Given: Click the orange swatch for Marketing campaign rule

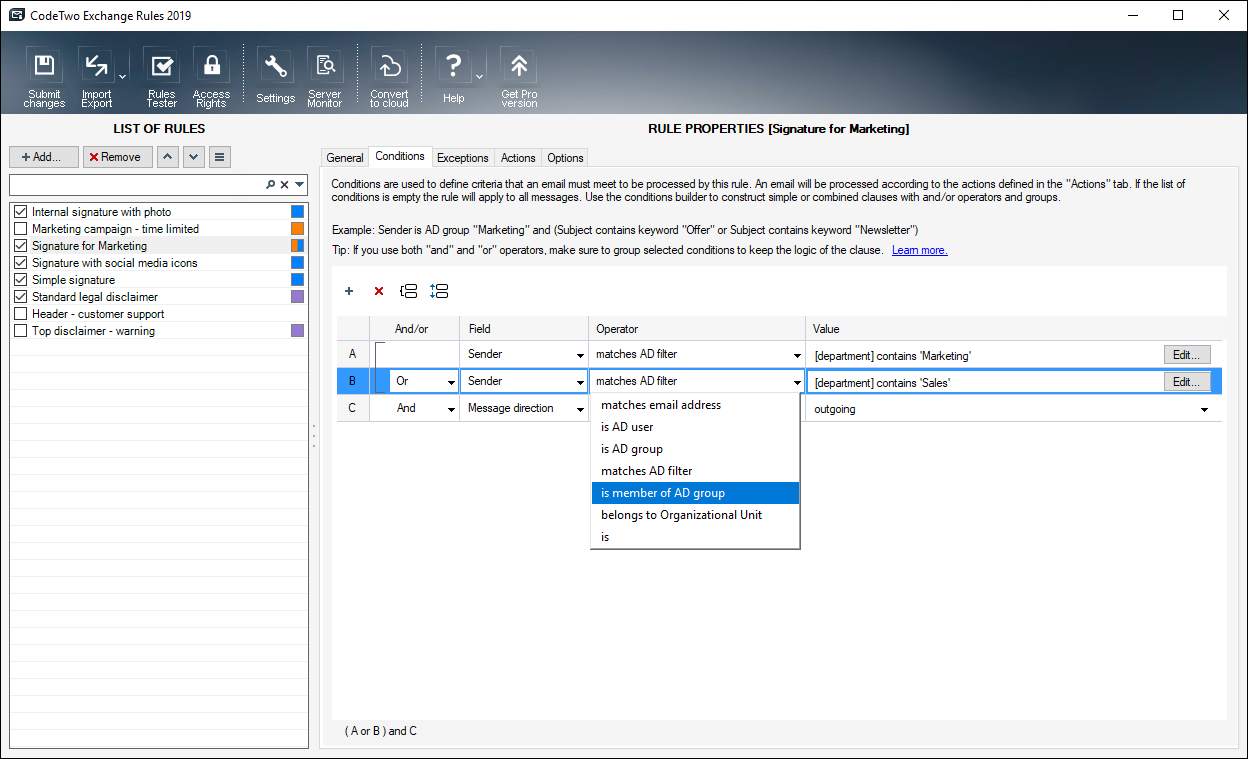Looking at the screenshot, I should [297, 229].
